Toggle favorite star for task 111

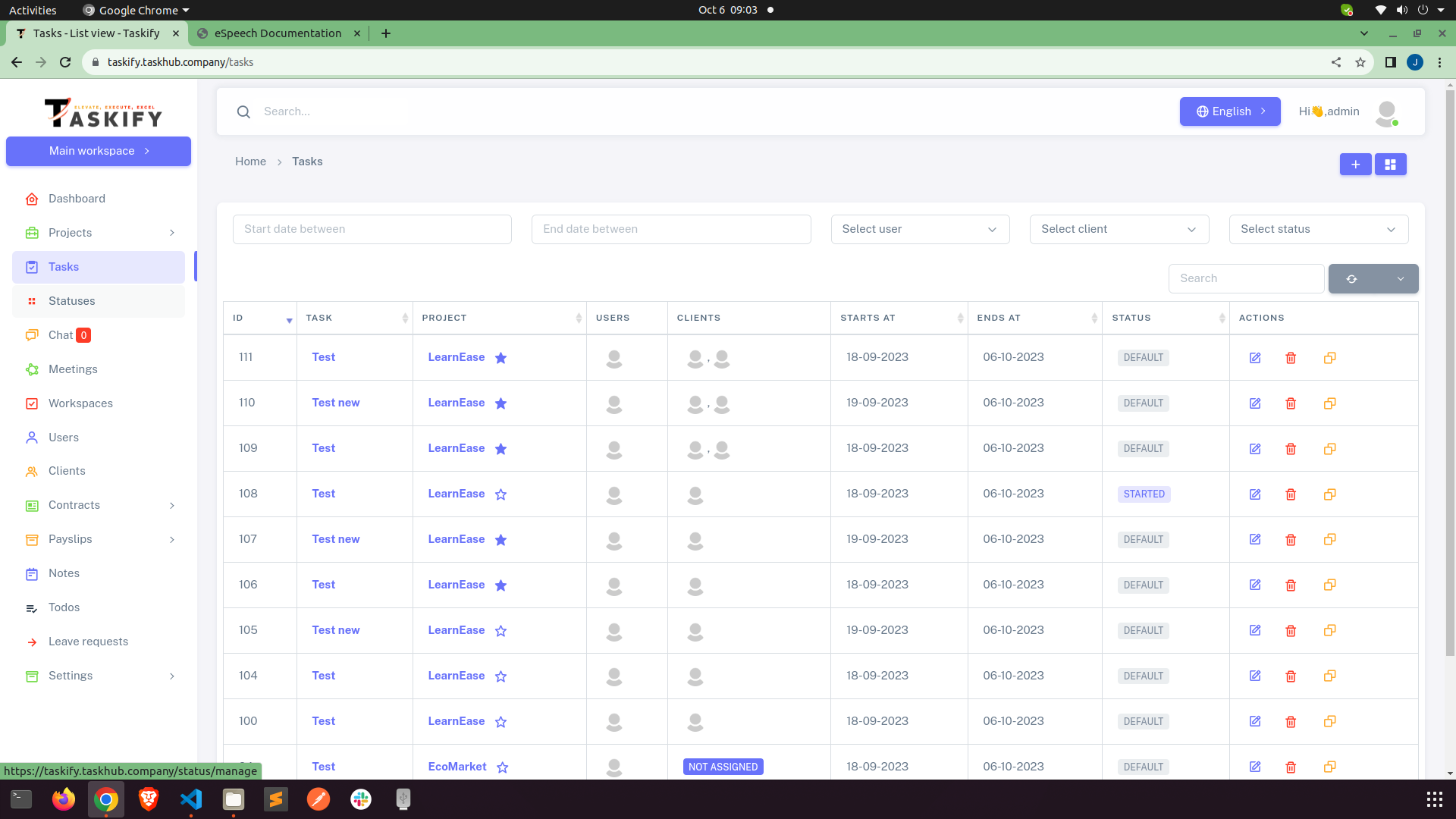coord(500,358)
